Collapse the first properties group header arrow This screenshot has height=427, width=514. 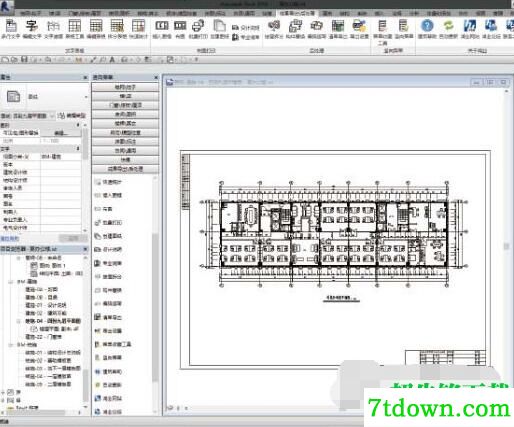click(x=78, y=125)
